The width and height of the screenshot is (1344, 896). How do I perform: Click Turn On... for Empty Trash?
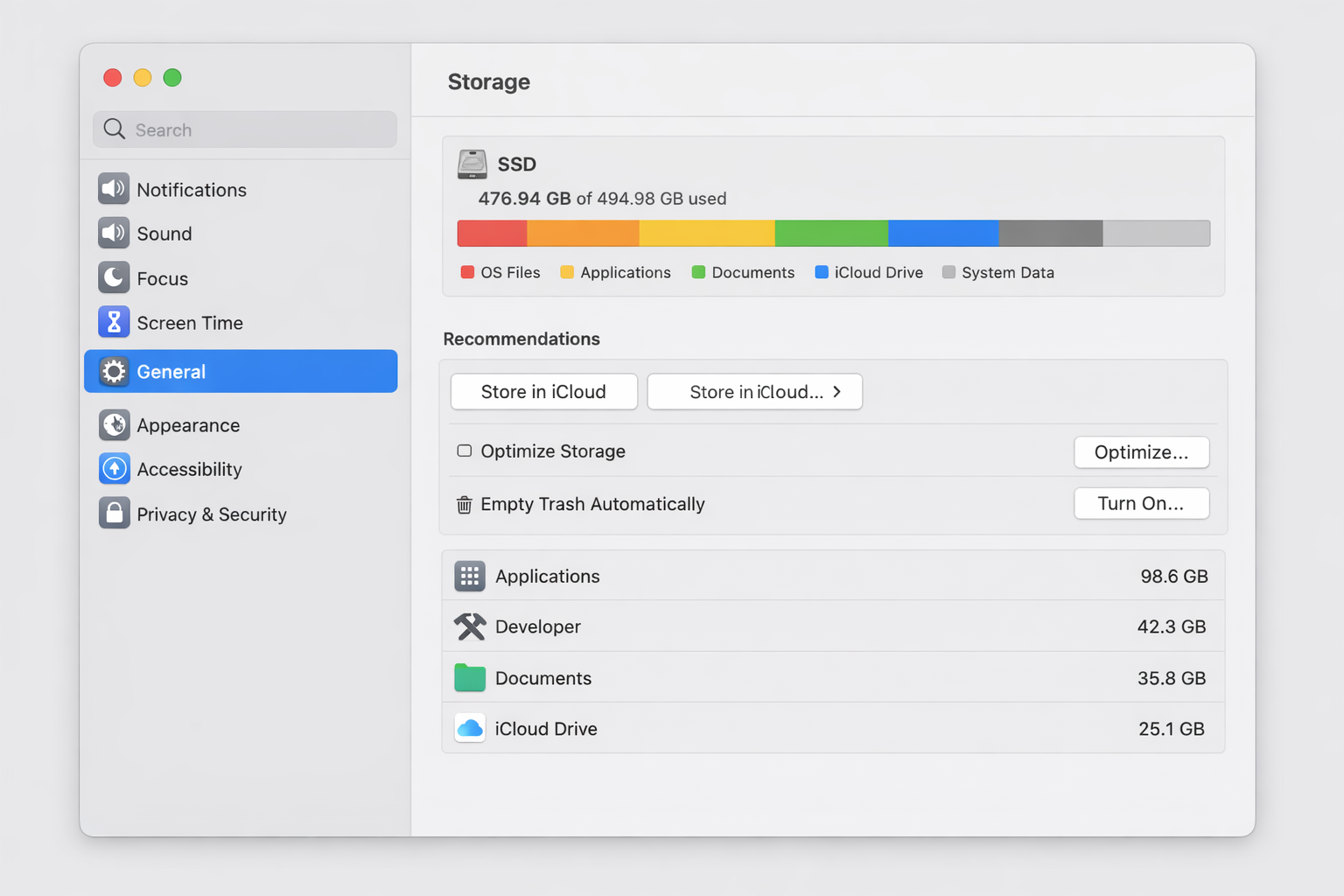coord(1141,503)
